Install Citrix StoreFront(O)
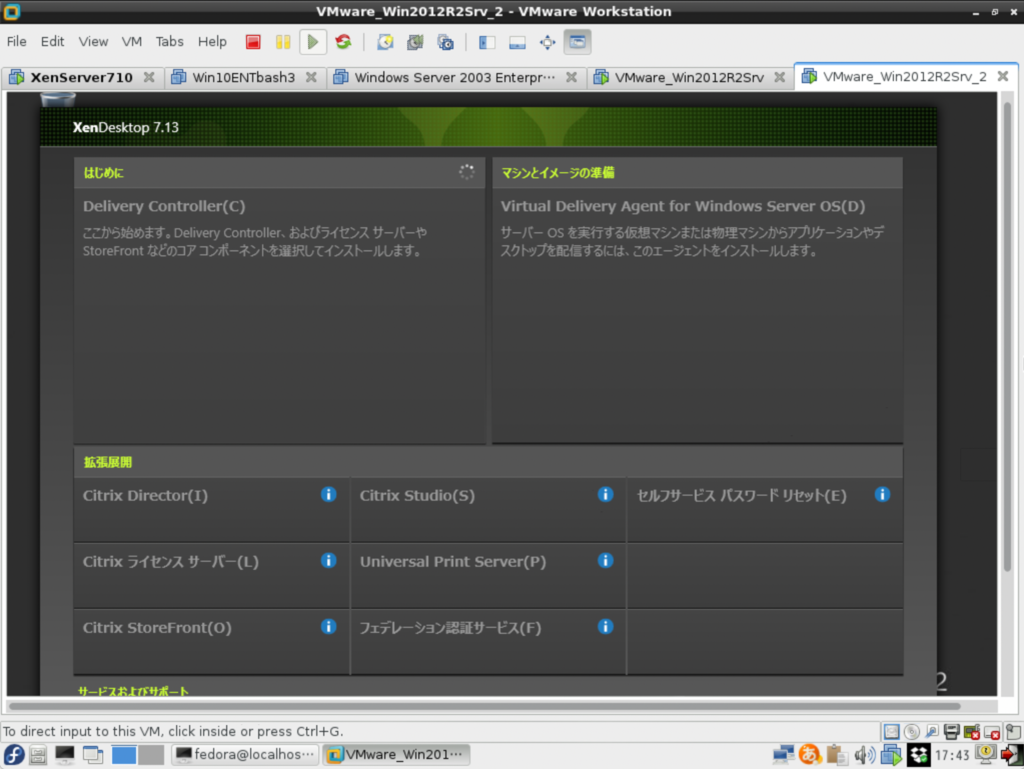Image resolution: width=1024 pixels, height=769 pixels. (x=157, y=627)
